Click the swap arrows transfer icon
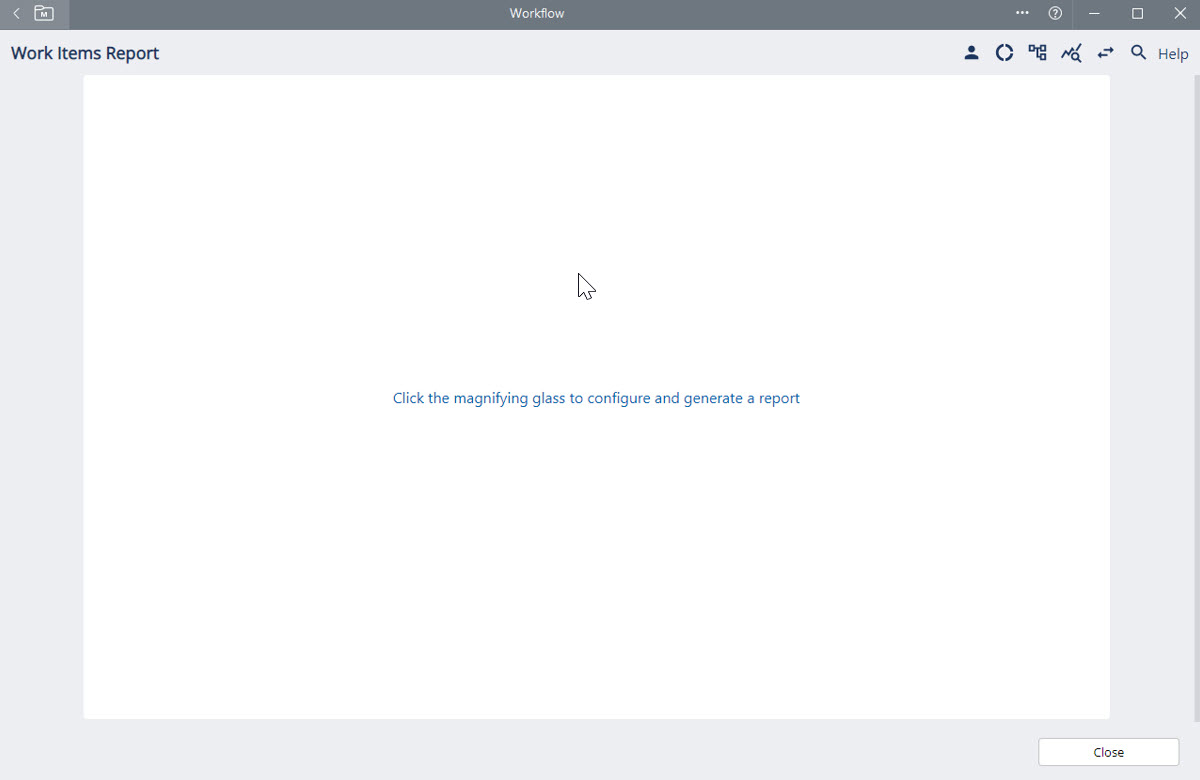1200x780 pixels. [1105, 53]
